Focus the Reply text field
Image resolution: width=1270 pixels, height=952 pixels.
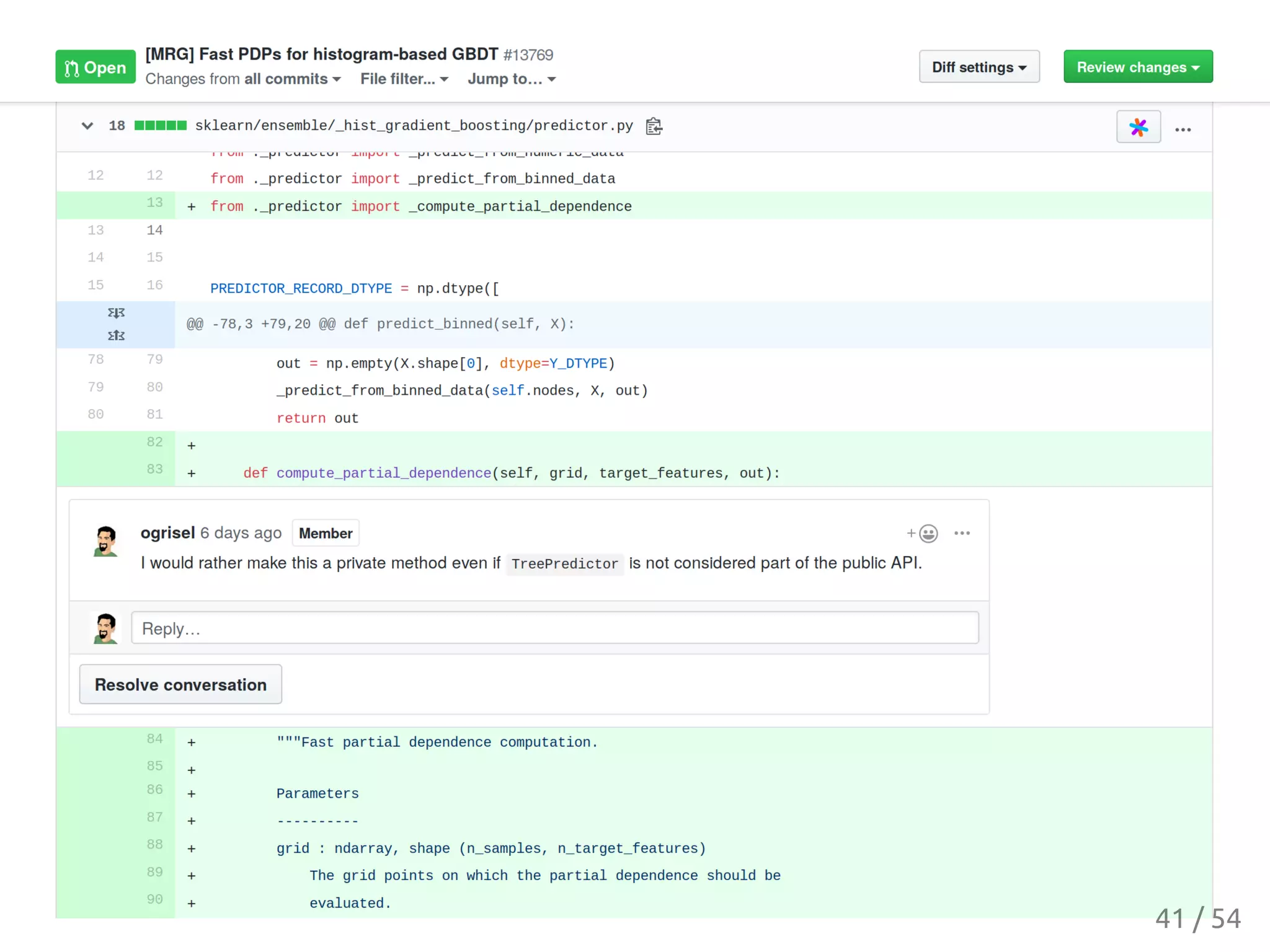[x=554, y=628]
